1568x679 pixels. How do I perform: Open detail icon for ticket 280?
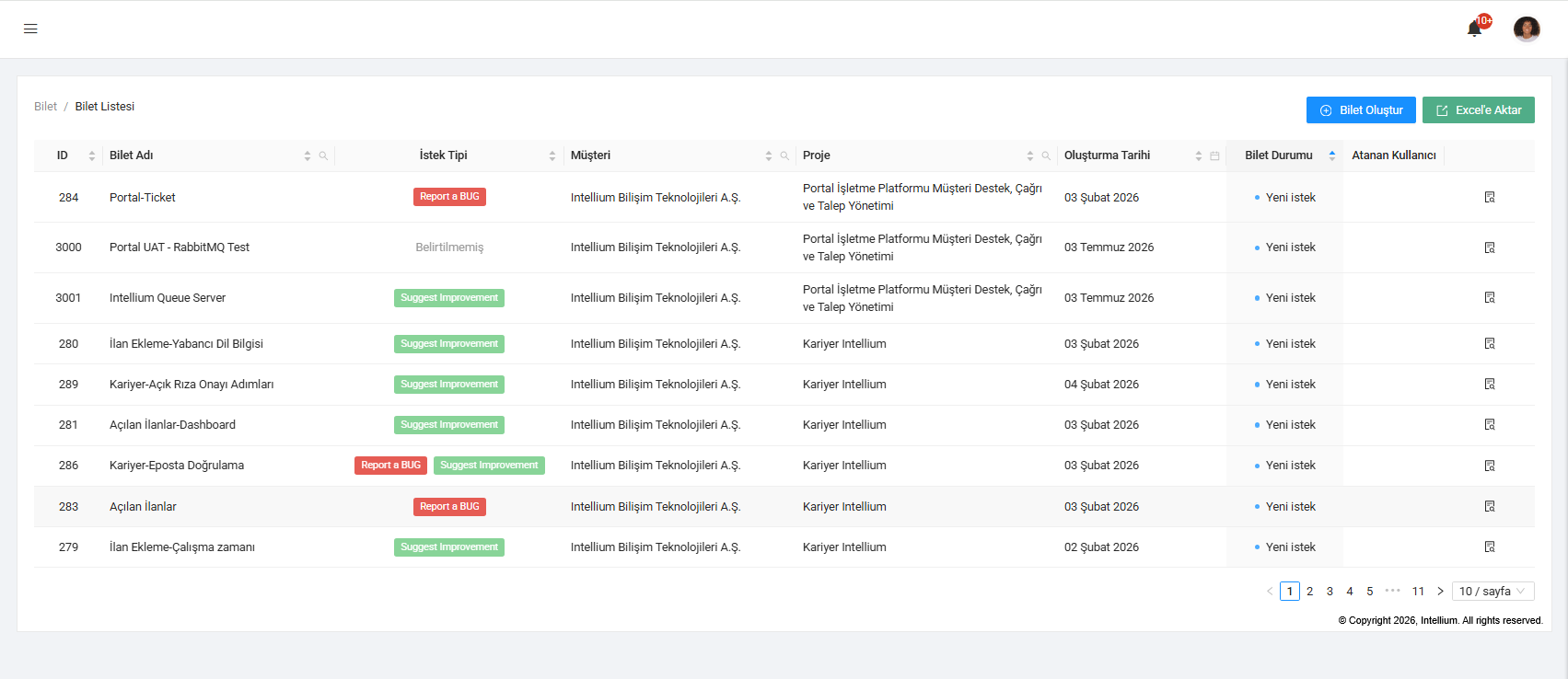point(1490,343)
